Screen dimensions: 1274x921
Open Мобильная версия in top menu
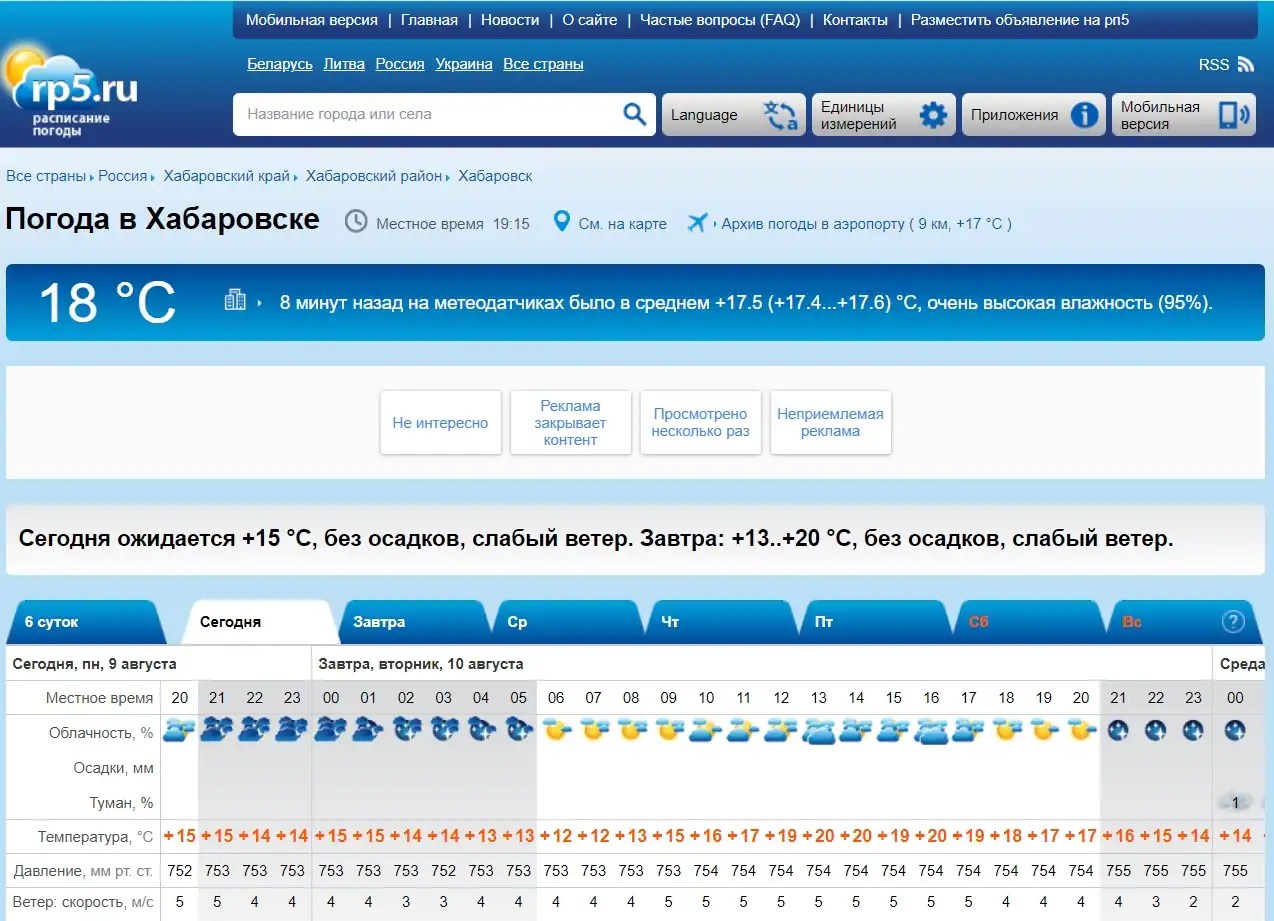pos(312,20)
